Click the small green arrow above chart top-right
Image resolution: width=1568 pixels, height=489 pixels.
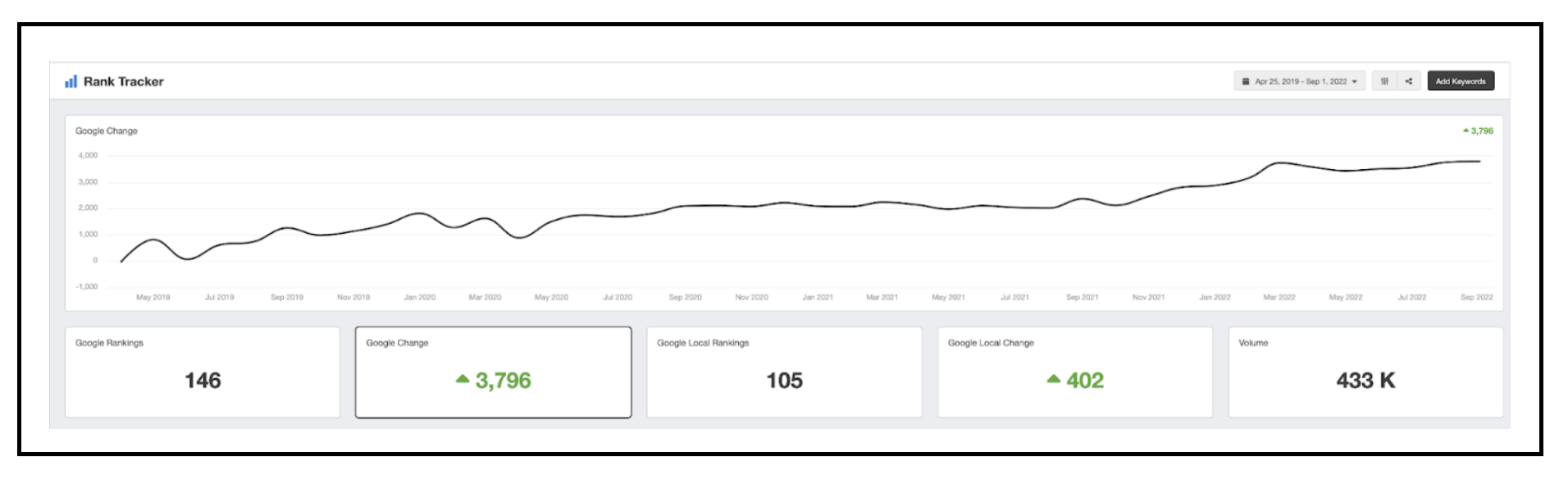point(1465,130)
